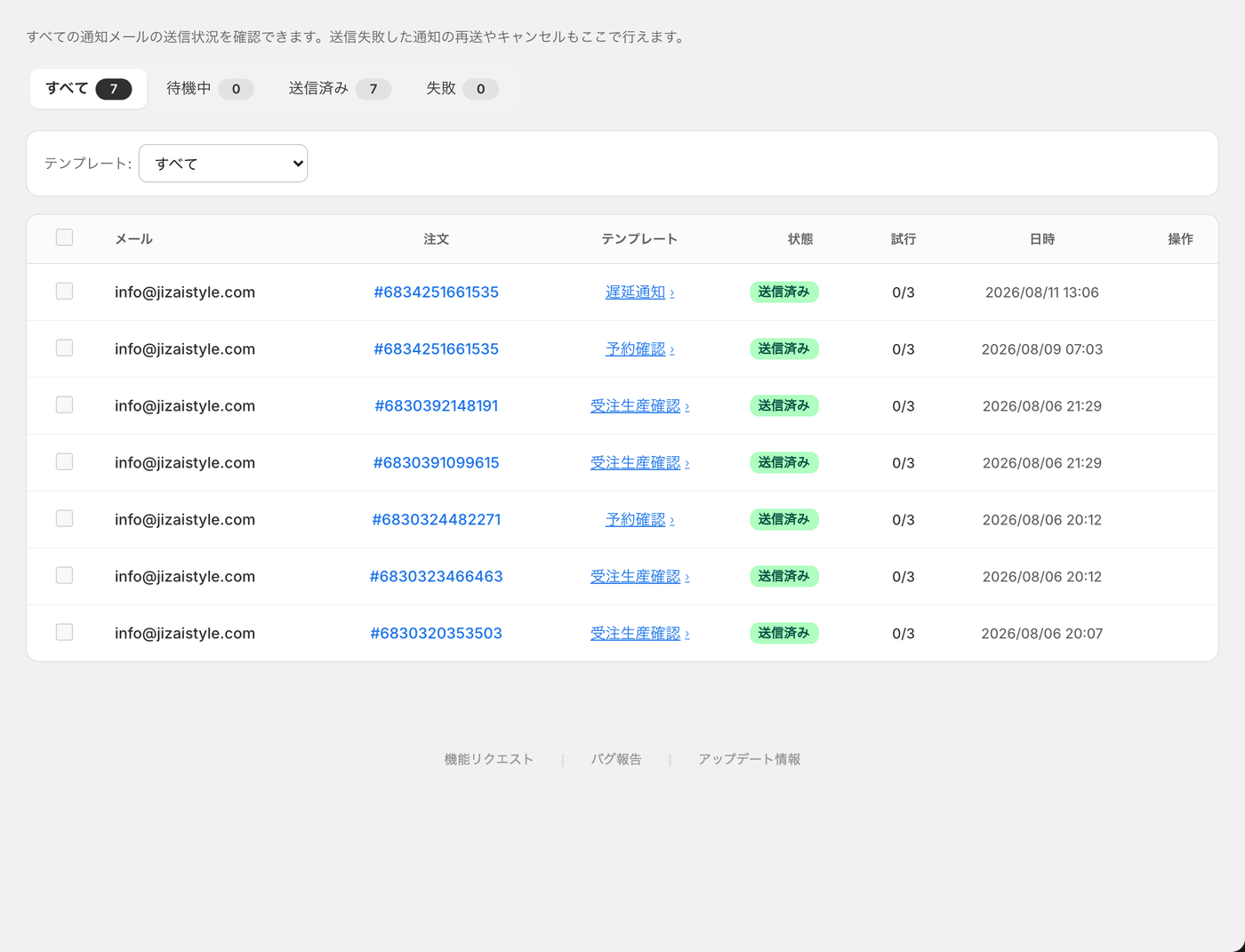Open order link #6830320353503
The height and width of the screenshot is (952, 1245).
(x=436, y=634)
